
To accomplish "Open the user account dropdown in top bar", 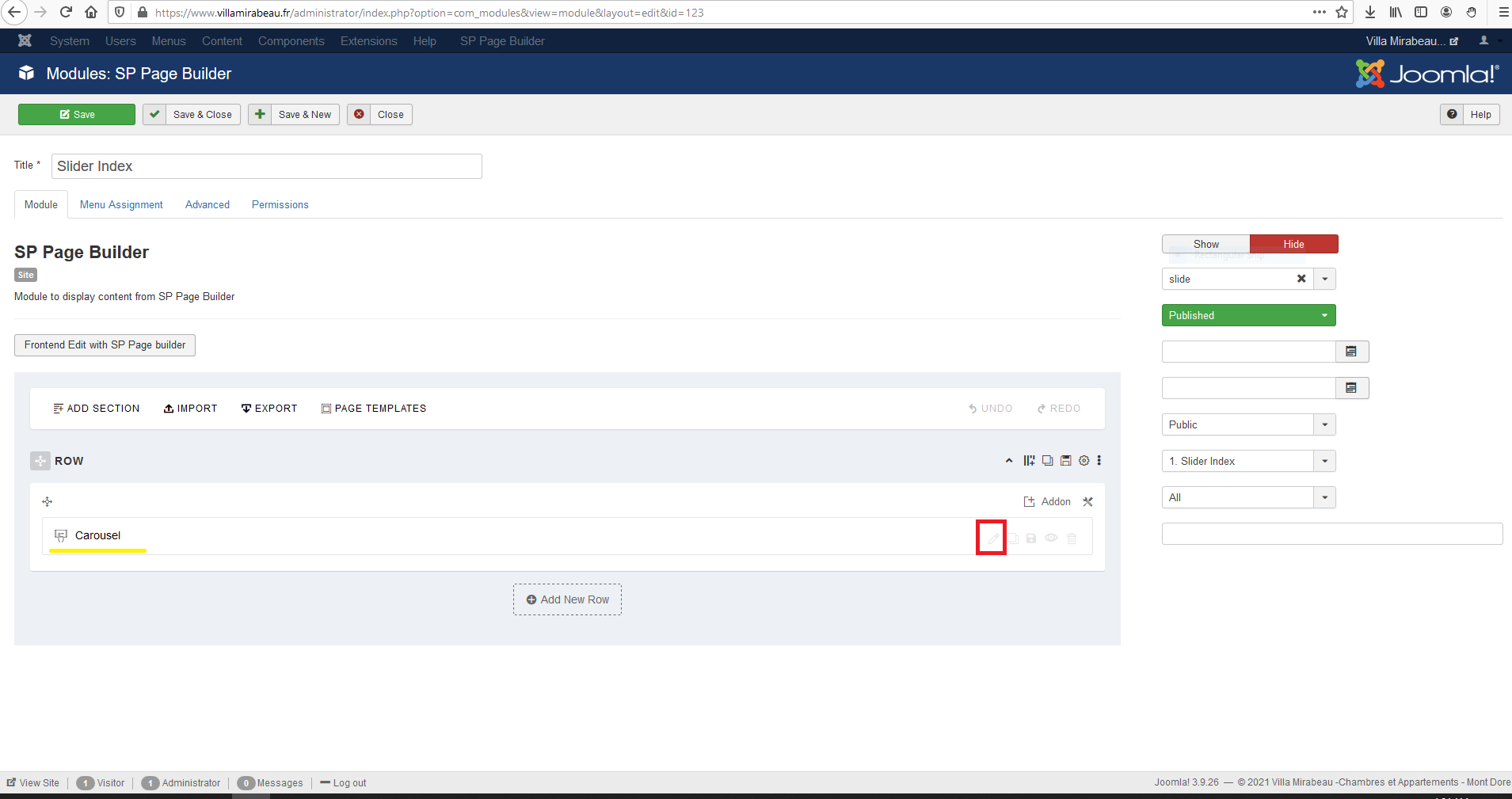I will click(x=1488, y=41).
